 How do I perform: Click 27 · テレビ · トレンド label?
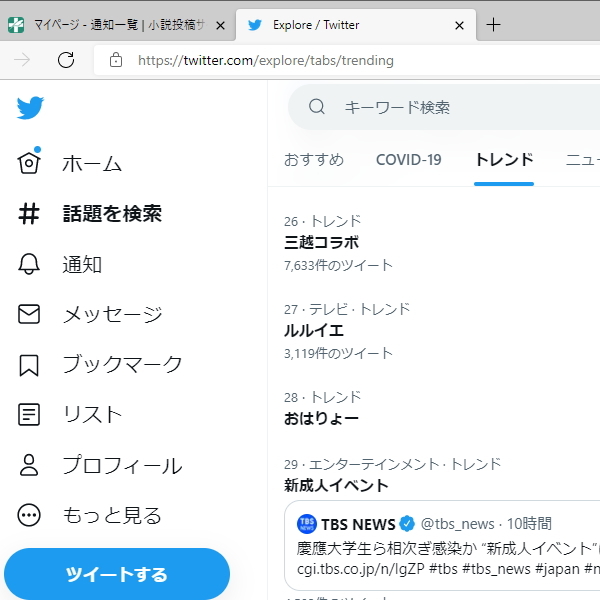coord(347,309)
